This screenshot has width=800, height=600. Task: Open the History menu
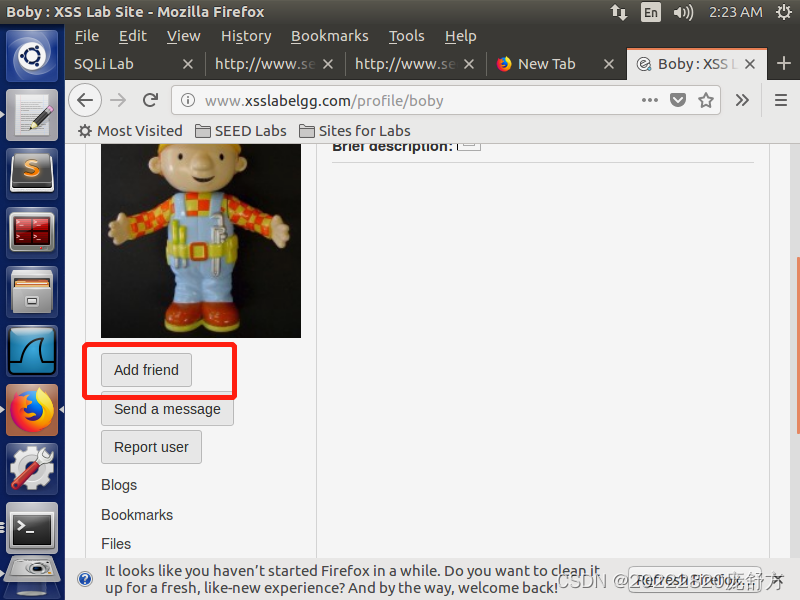click(246, 36)
